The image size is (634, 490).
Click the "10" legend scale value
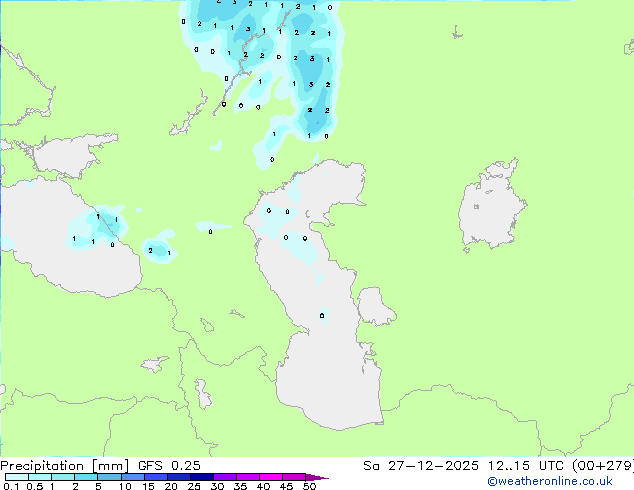click(x=125, y=486)
